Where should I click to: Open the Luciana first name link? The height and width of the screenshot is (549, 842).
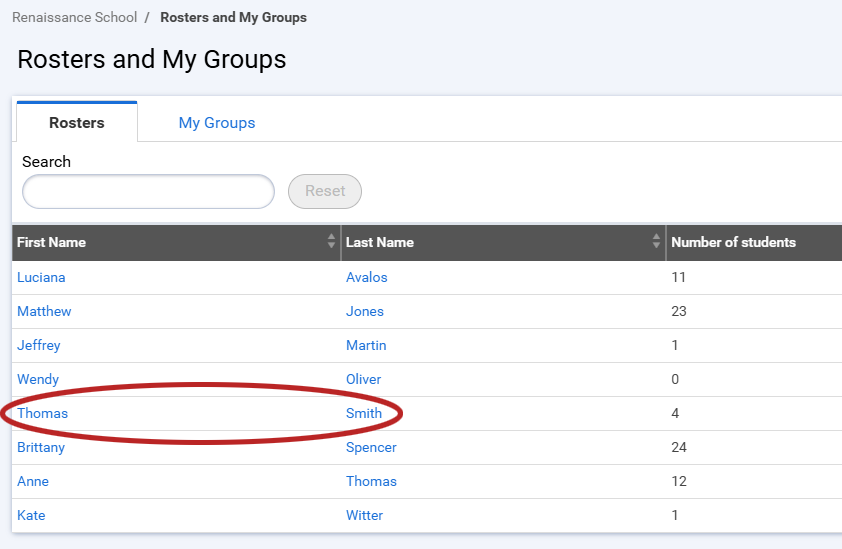coord(41,277)
